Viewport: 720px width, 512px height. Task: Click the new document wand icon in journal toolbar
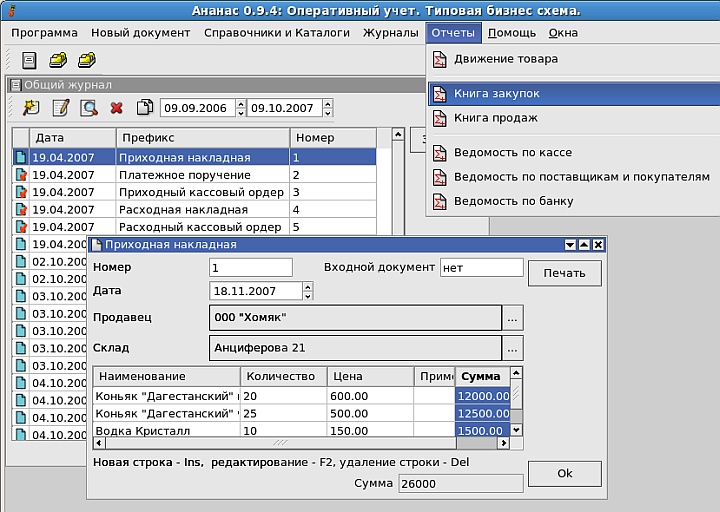coord(31,108)
